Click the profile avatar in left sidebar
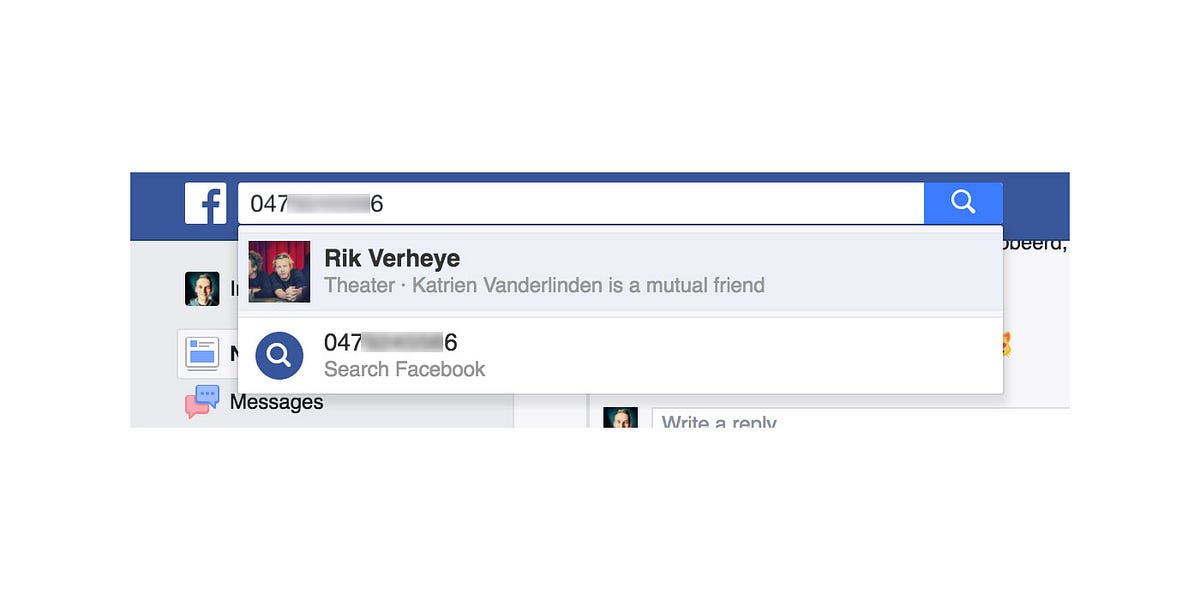Viewport: 1200px width, 600px height. tap(202, 289)
